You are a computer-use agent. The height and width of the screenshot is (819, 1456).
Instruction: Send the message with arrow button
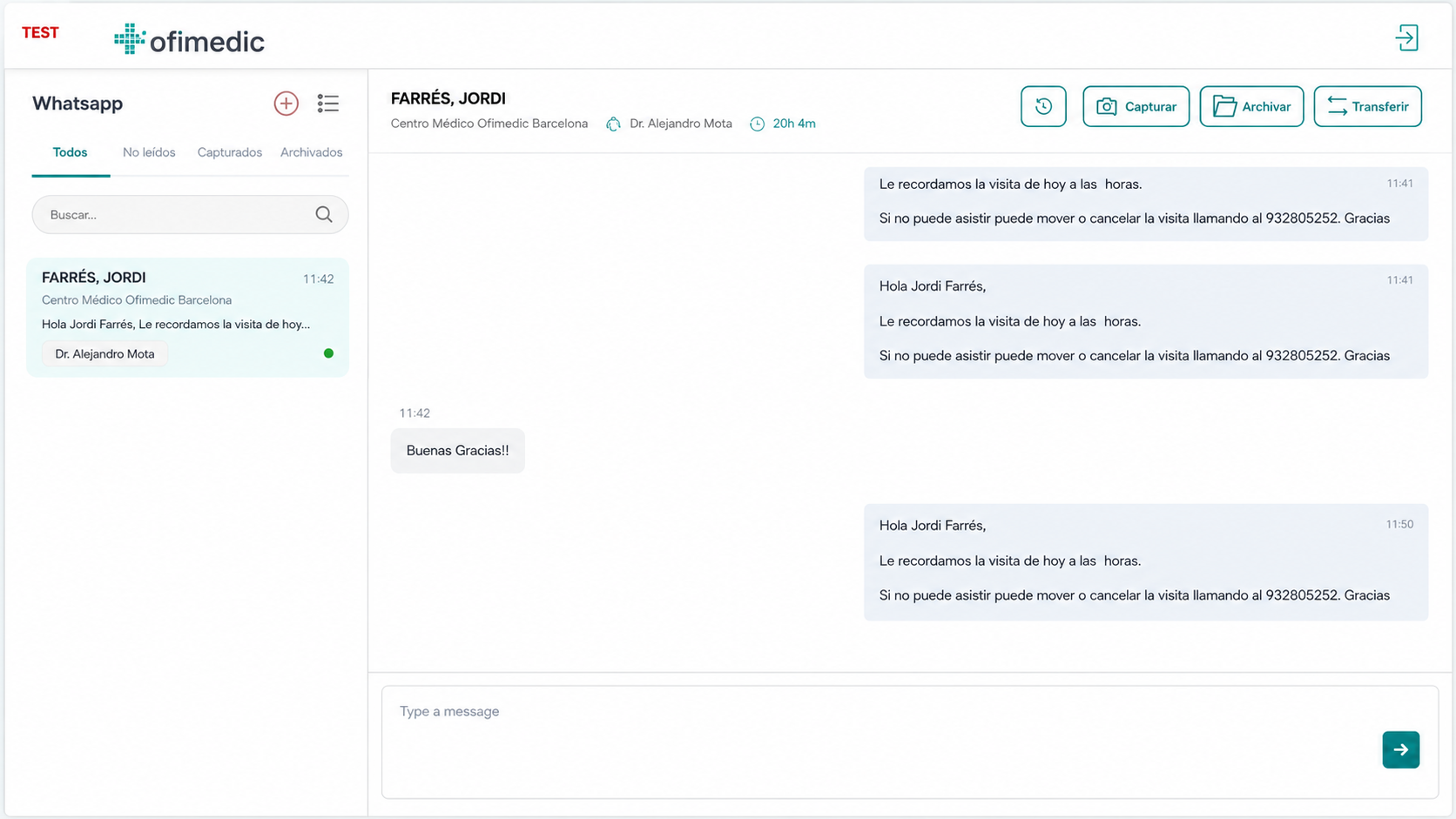(1400, 749)
